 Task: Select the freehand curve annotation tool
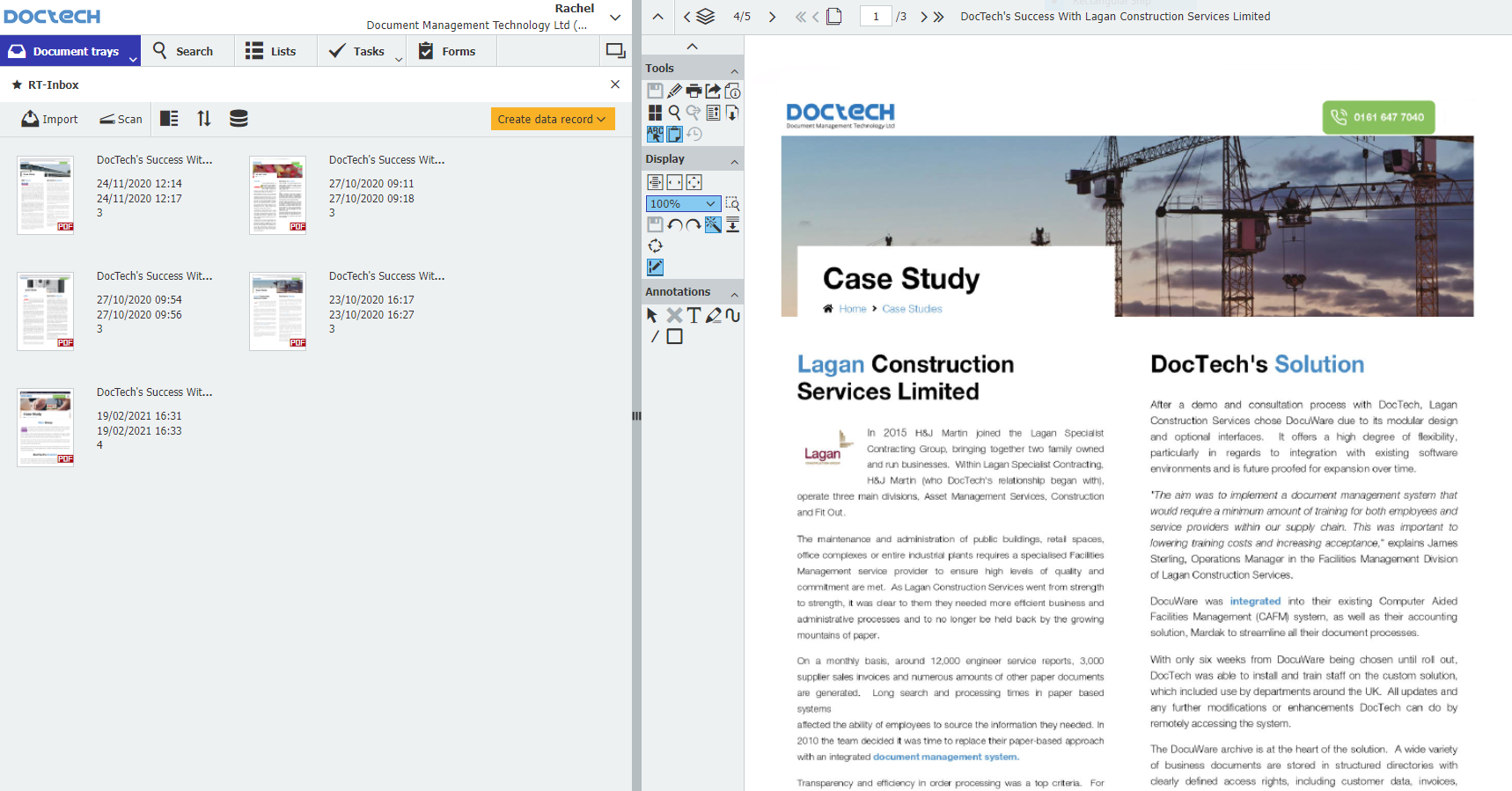click(732, 315)
